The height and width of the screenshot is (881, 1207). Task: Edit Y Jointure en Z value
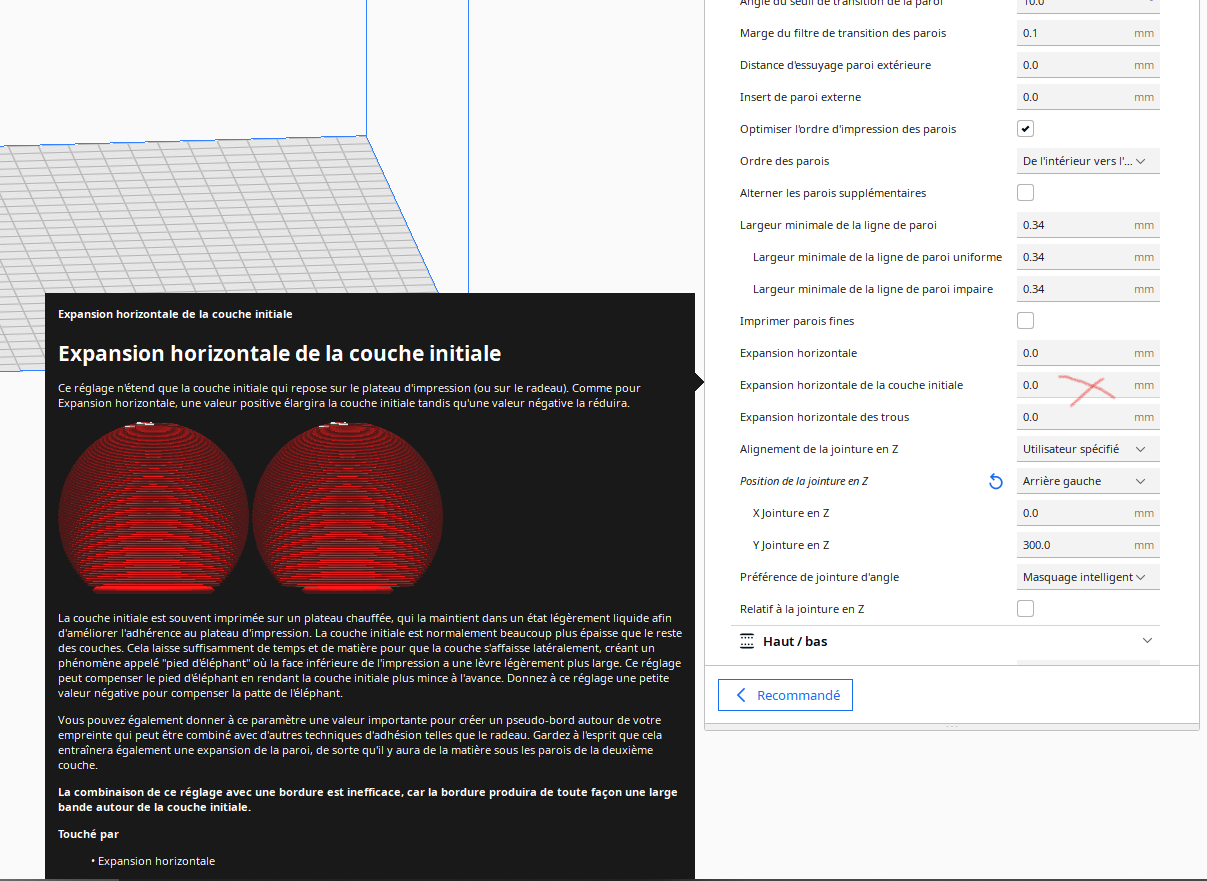(1088, 545)
